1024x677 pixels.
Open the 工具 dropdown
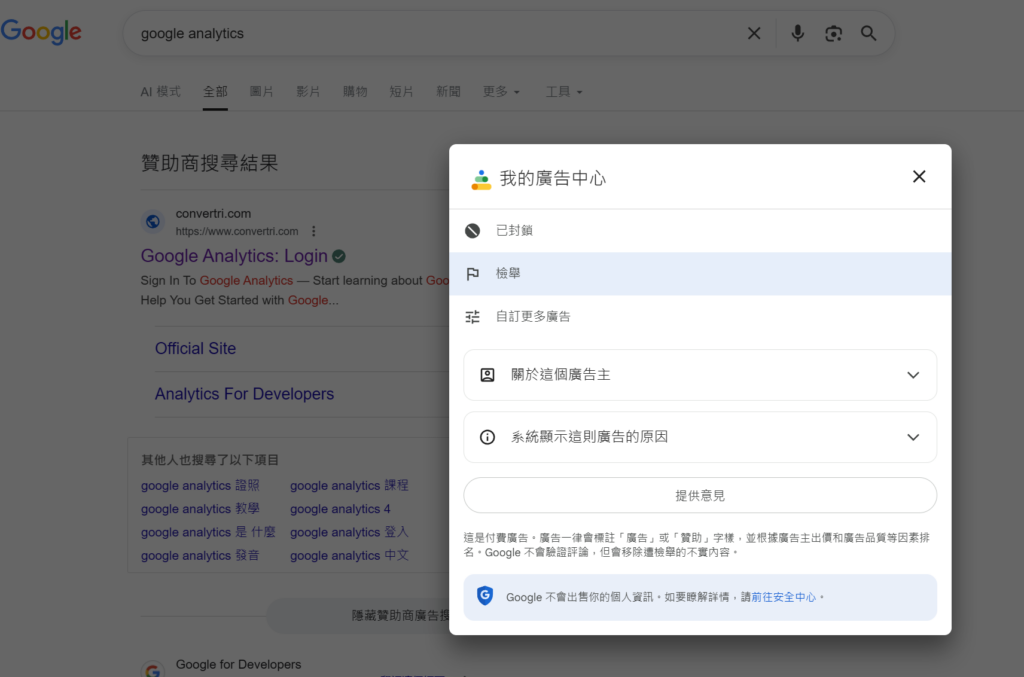point(563,92)
